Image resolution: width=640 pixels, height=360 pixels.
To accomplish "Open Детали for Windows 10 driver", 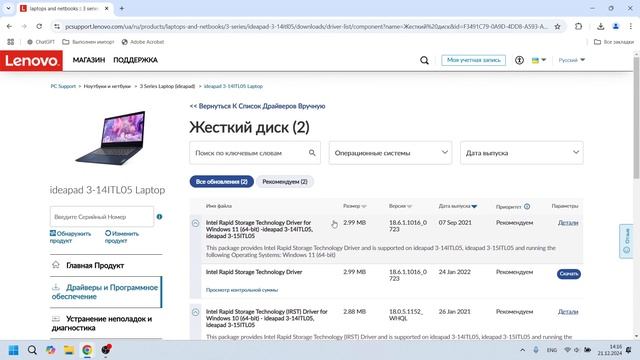I will coord(568,312).
